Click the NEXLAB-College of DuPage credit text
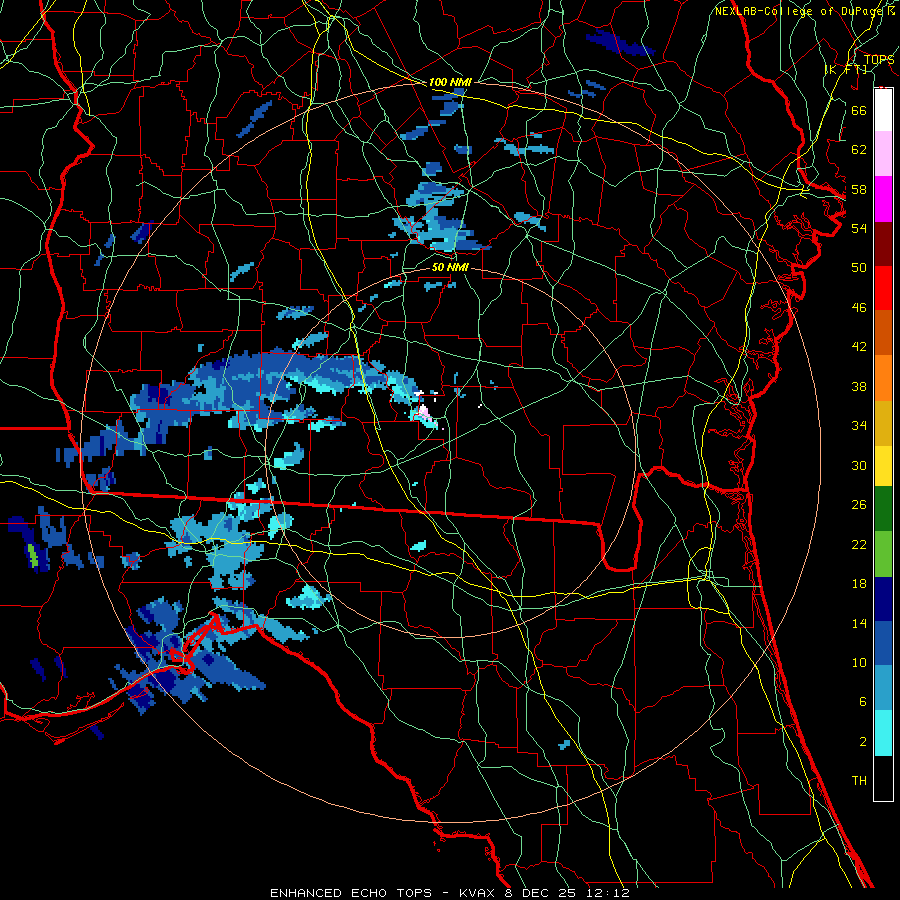Viewport: 900px width, 900px height. coord(801,11)
